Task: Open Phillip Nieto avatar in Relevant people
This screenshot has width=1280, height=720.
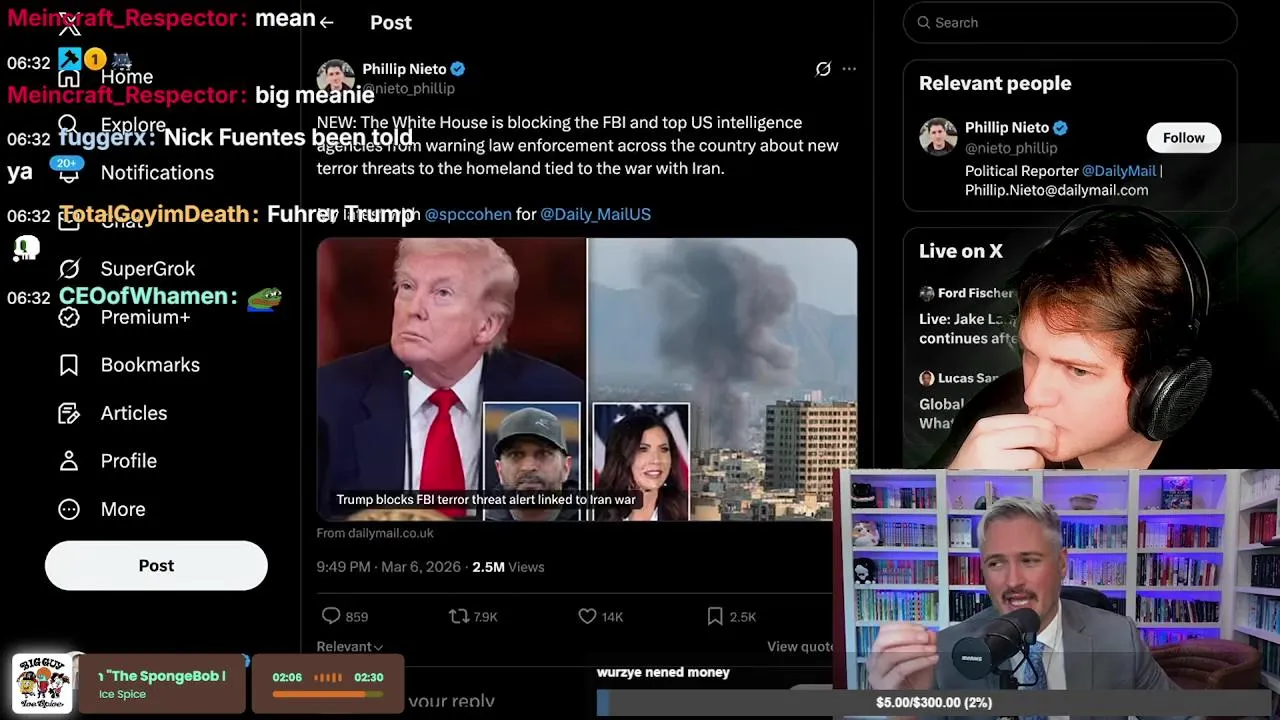Action: tap(938, 137)
